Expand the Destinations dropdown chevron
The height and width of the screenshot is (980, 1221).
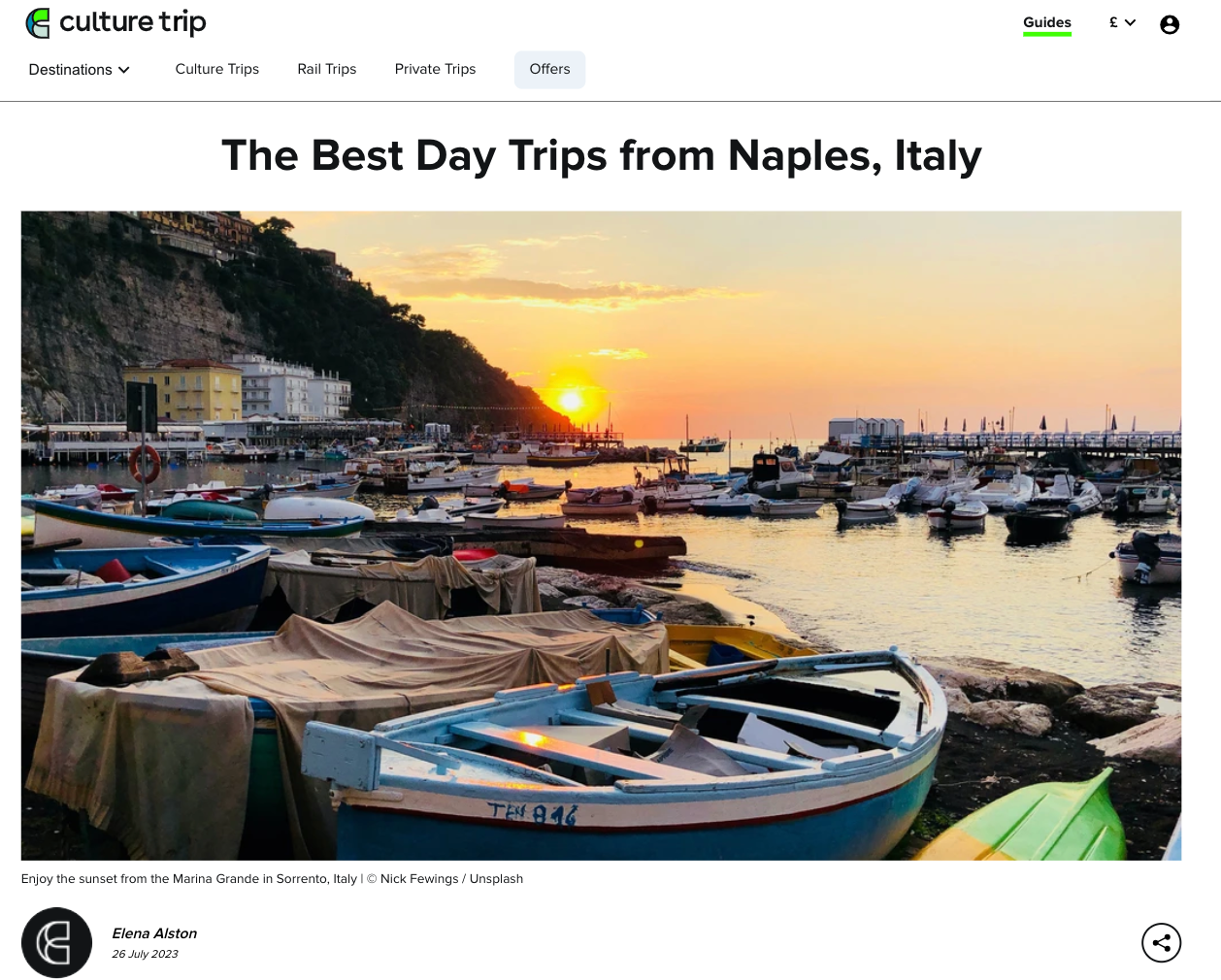pyautogui.click(x=123, y=70)
